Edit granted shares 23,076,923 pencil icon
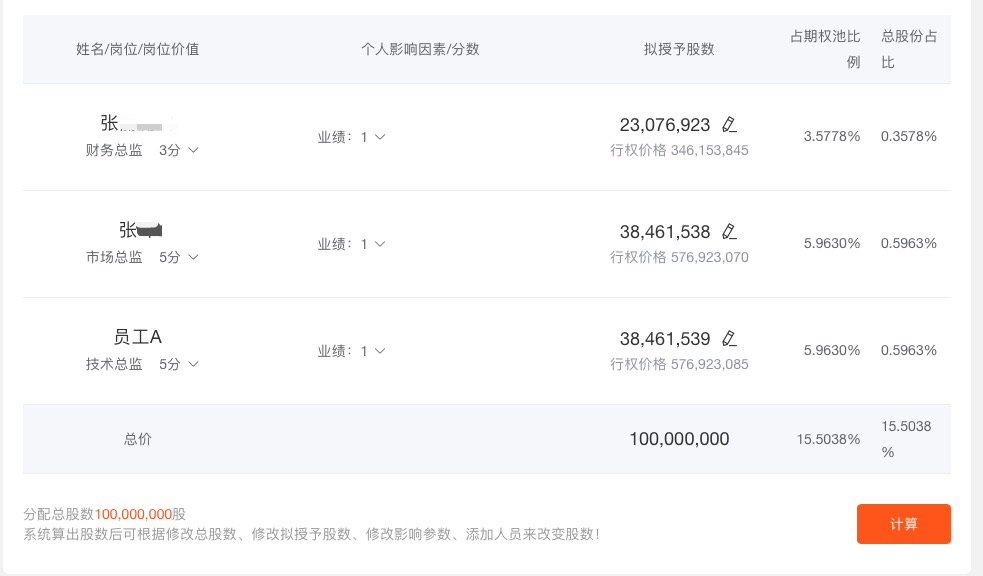This screenshot has height=576, width=983. [729, 125]
